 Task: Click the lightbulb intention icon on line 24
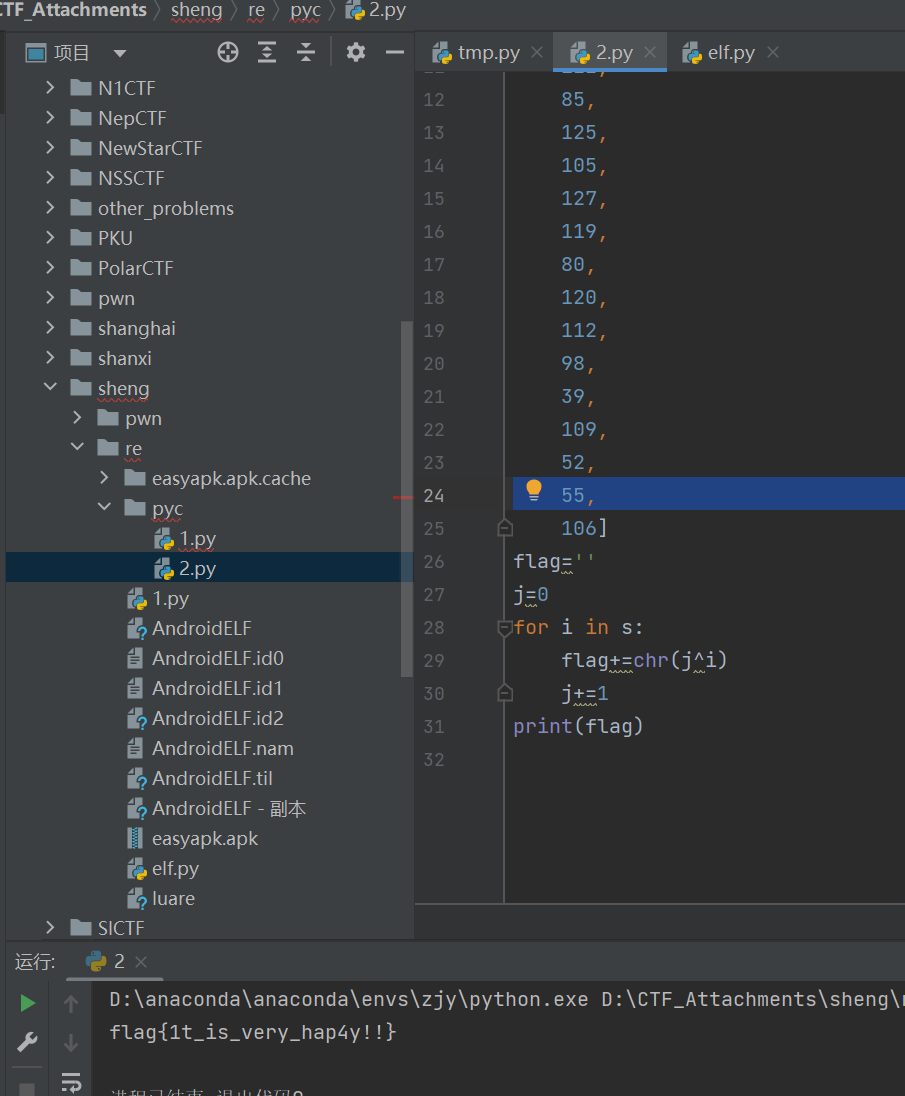click(534, 490)
